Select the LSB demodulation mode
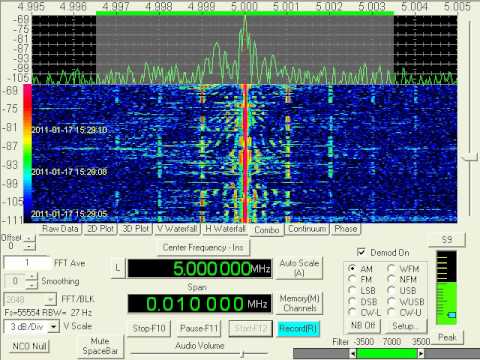This screenshot has width=480, height=360. point(352,290)
